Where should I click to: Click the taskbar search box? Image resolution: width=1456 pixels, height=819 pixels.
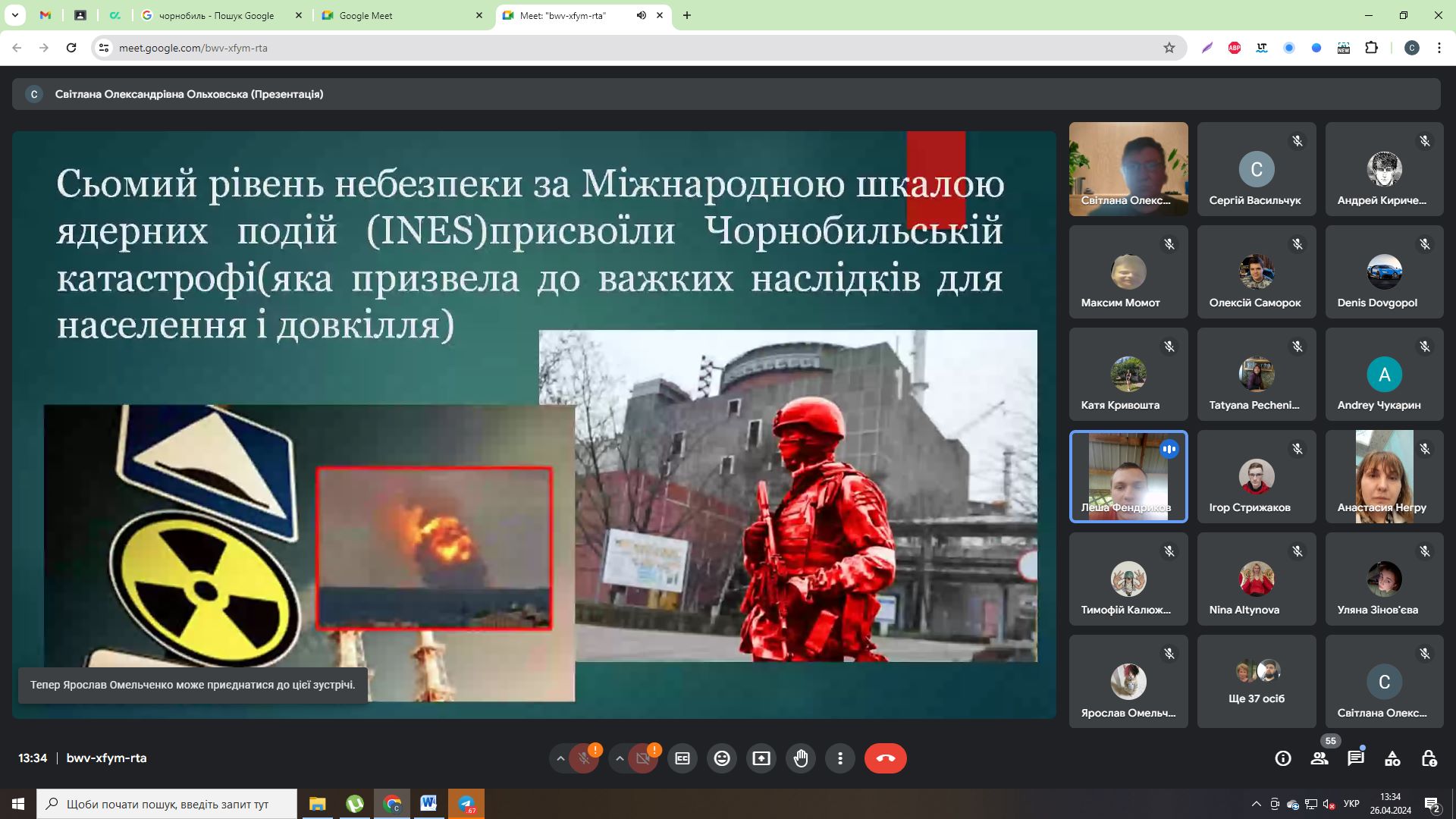tap(167, 804)
